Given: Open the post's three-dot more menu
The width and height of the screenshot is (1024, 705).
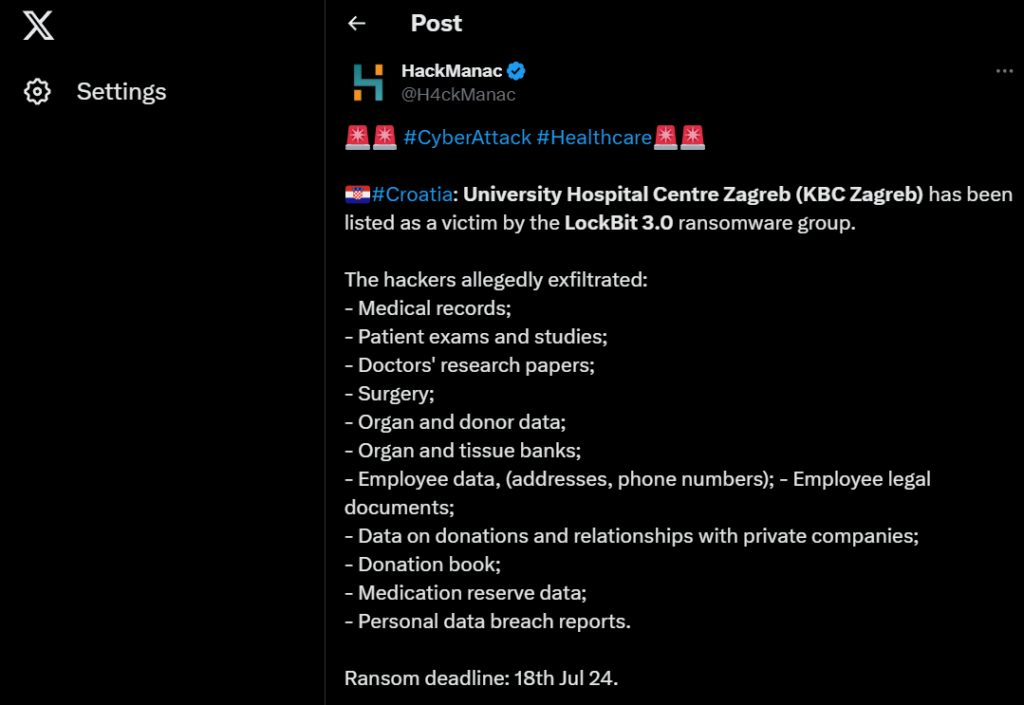Looking at the screenshot, I should click(x=1004, y=71).
